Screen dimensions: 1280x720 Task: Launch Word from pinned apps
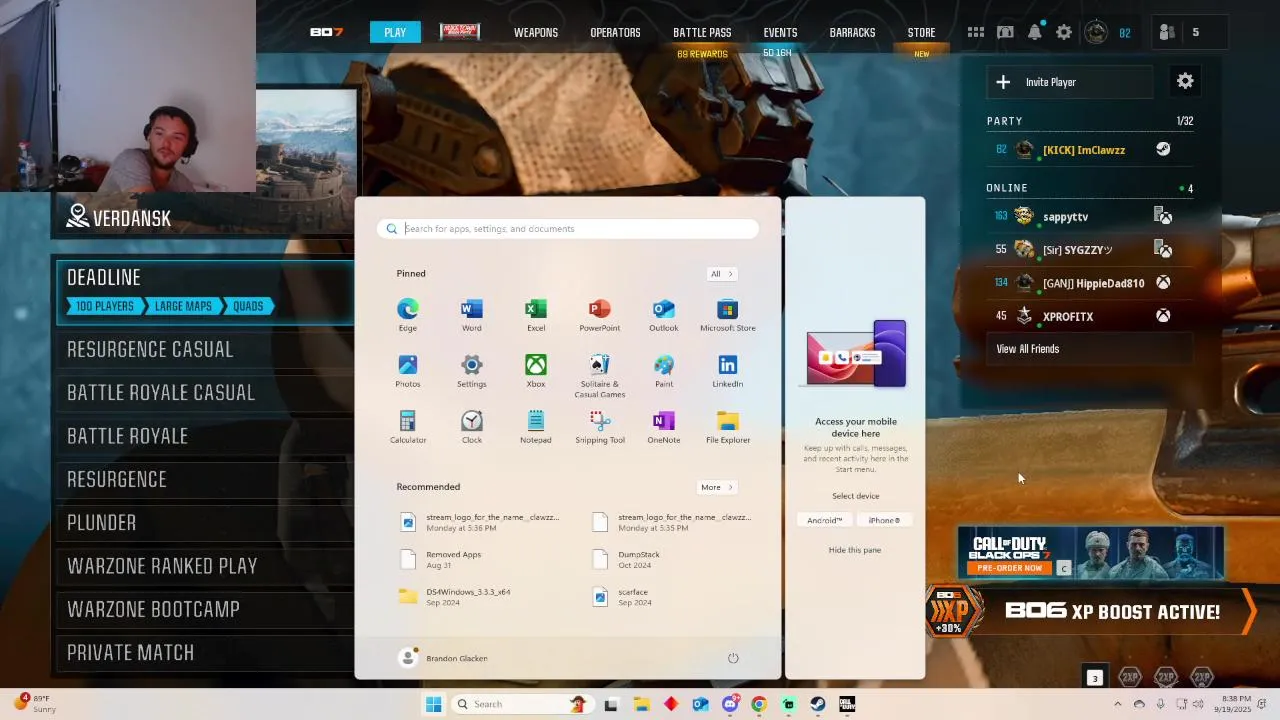point(472,314)
